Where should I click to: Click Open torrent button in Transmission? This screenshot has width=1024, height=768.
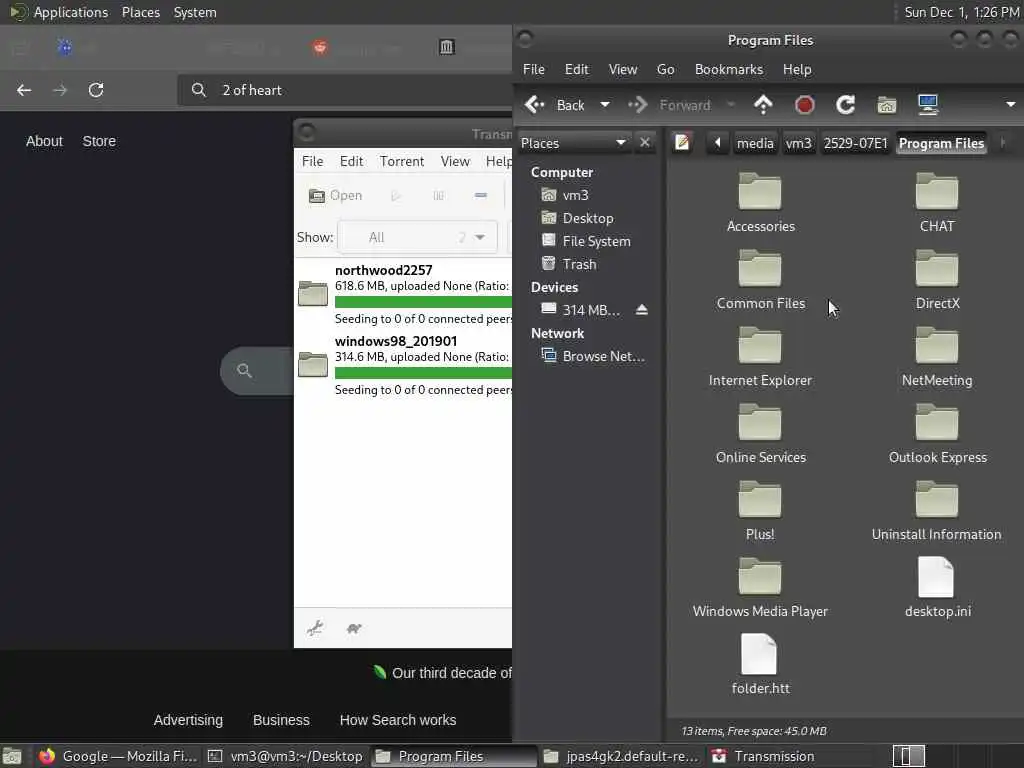click(336, 195)
